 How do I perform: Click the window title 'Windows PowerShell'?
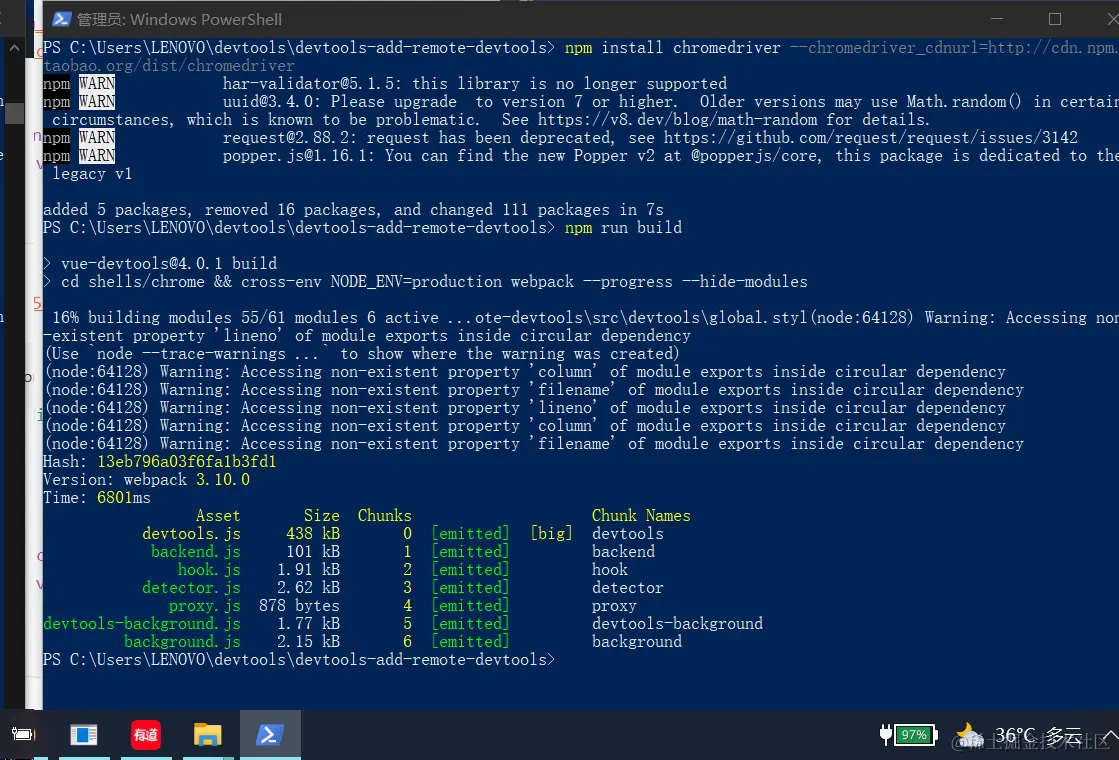[x=206, y=19]
